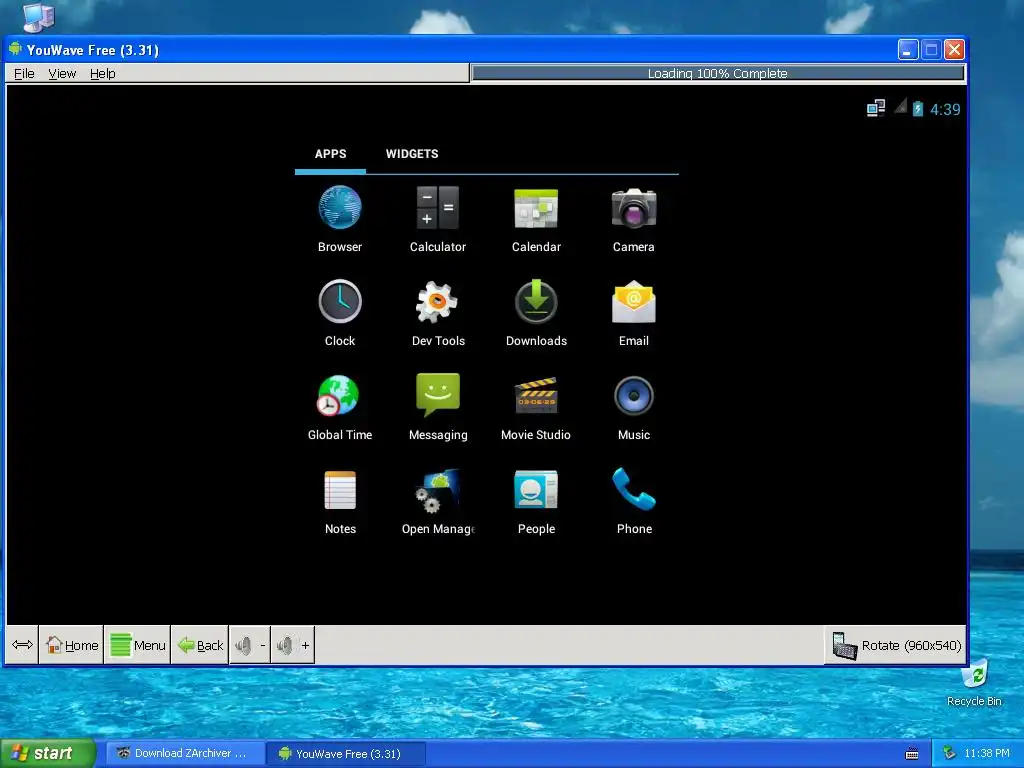Open the Downloads app
Image resolution: width=1024 pixels, height=768 pixels.
click(536, 313)
